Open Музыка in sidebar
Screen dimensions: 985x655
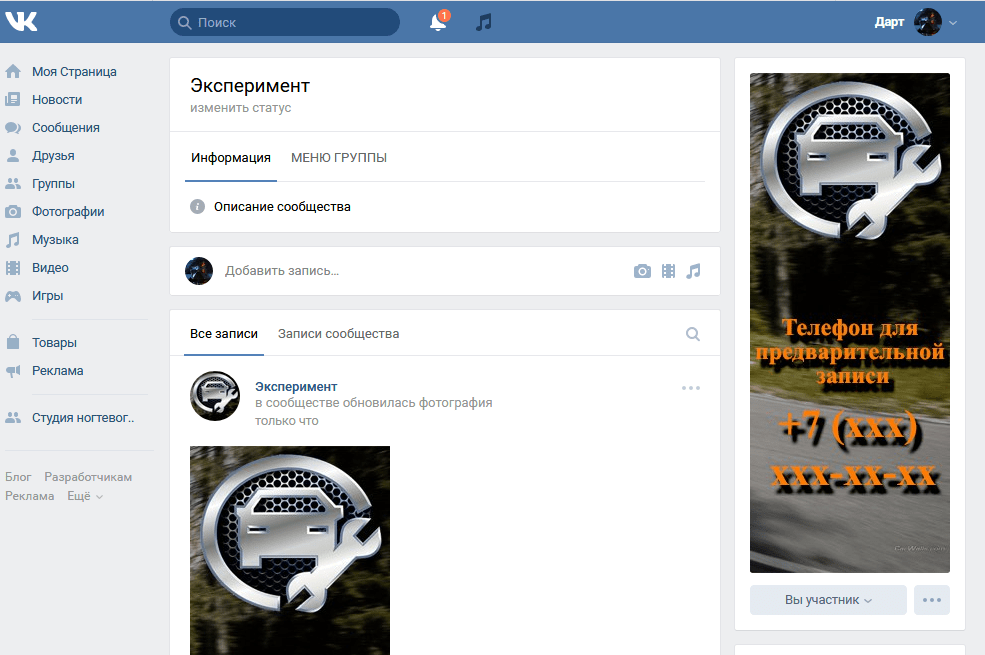[55, 240]
